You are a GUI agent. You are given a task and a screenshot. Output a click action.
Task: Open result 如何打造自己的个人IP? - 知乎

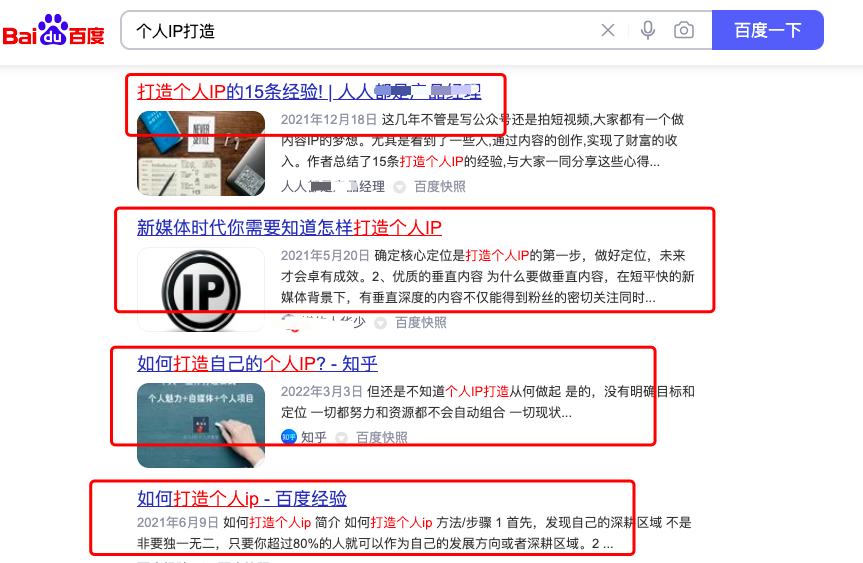click(x=258, y=363)
